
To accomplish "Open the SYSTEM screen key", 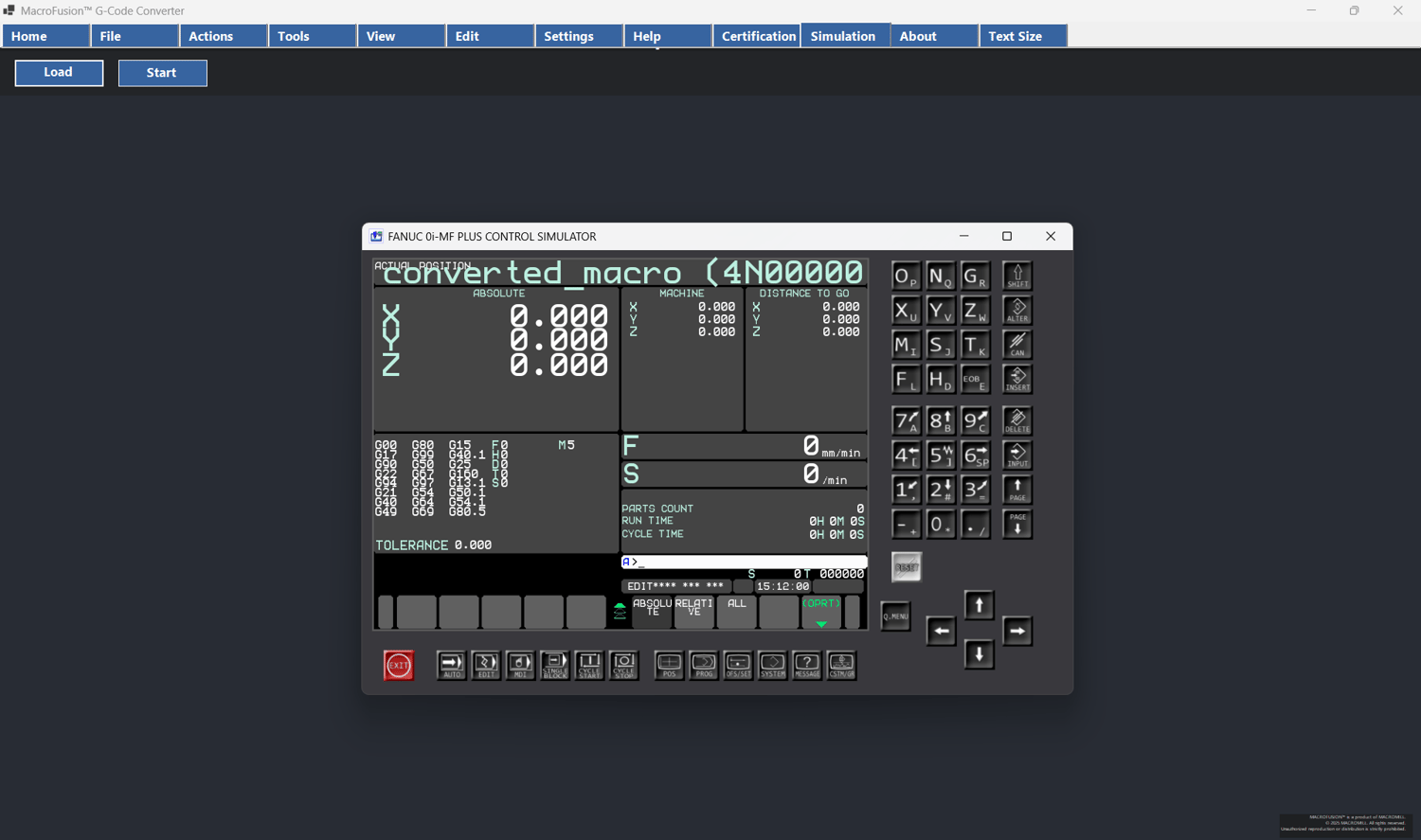I will pyautogui.click(x=772, y=665).
